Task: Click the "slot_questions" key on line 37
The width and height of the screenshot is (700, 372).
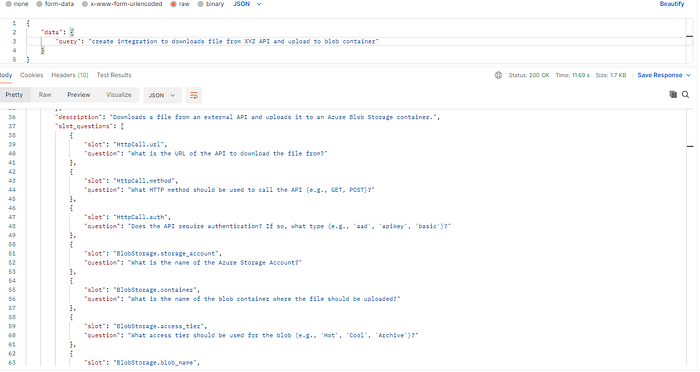Action: (x=84, y=126)
